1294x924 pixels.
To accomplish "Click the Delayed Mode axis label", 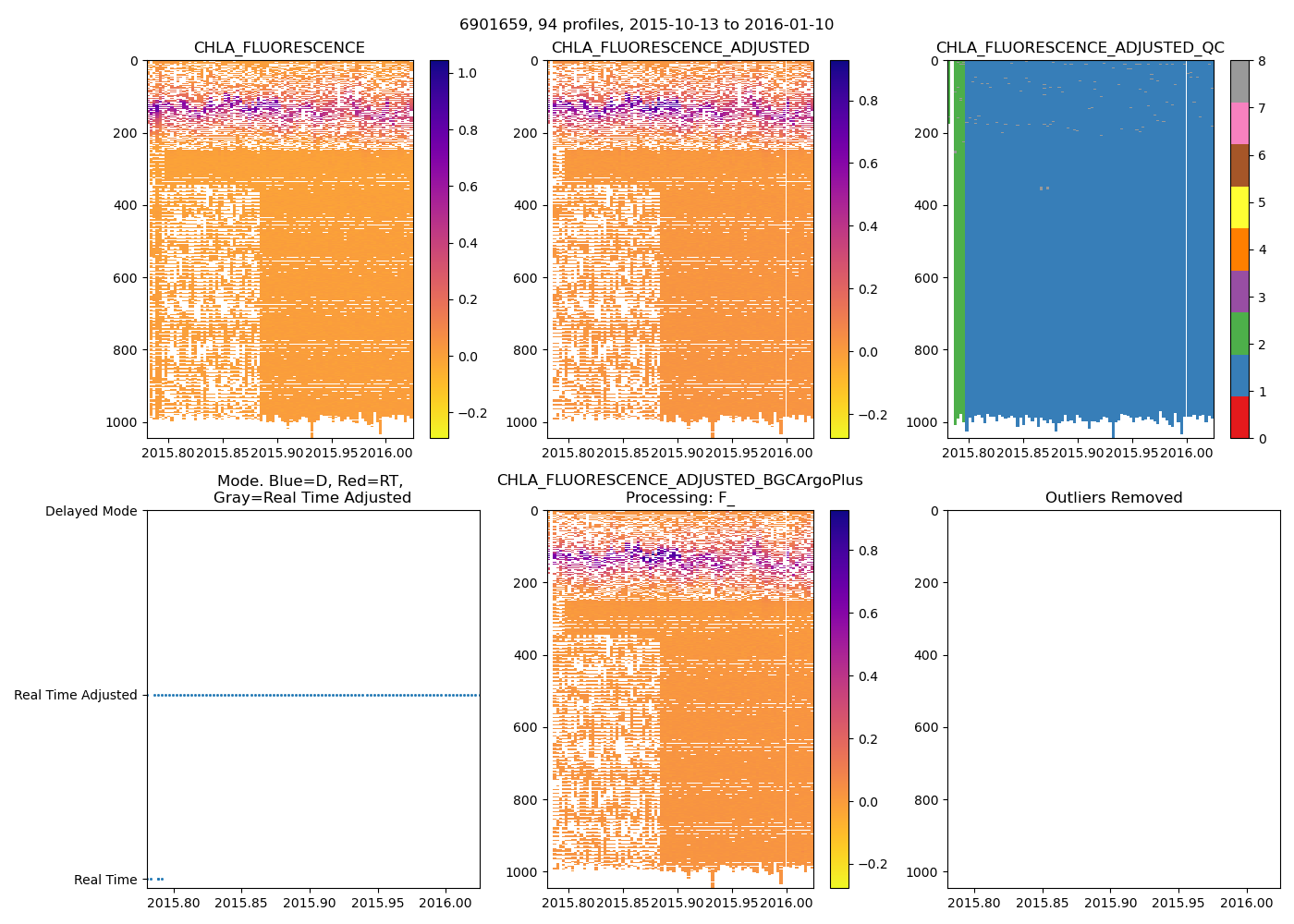I will point(91,511).
